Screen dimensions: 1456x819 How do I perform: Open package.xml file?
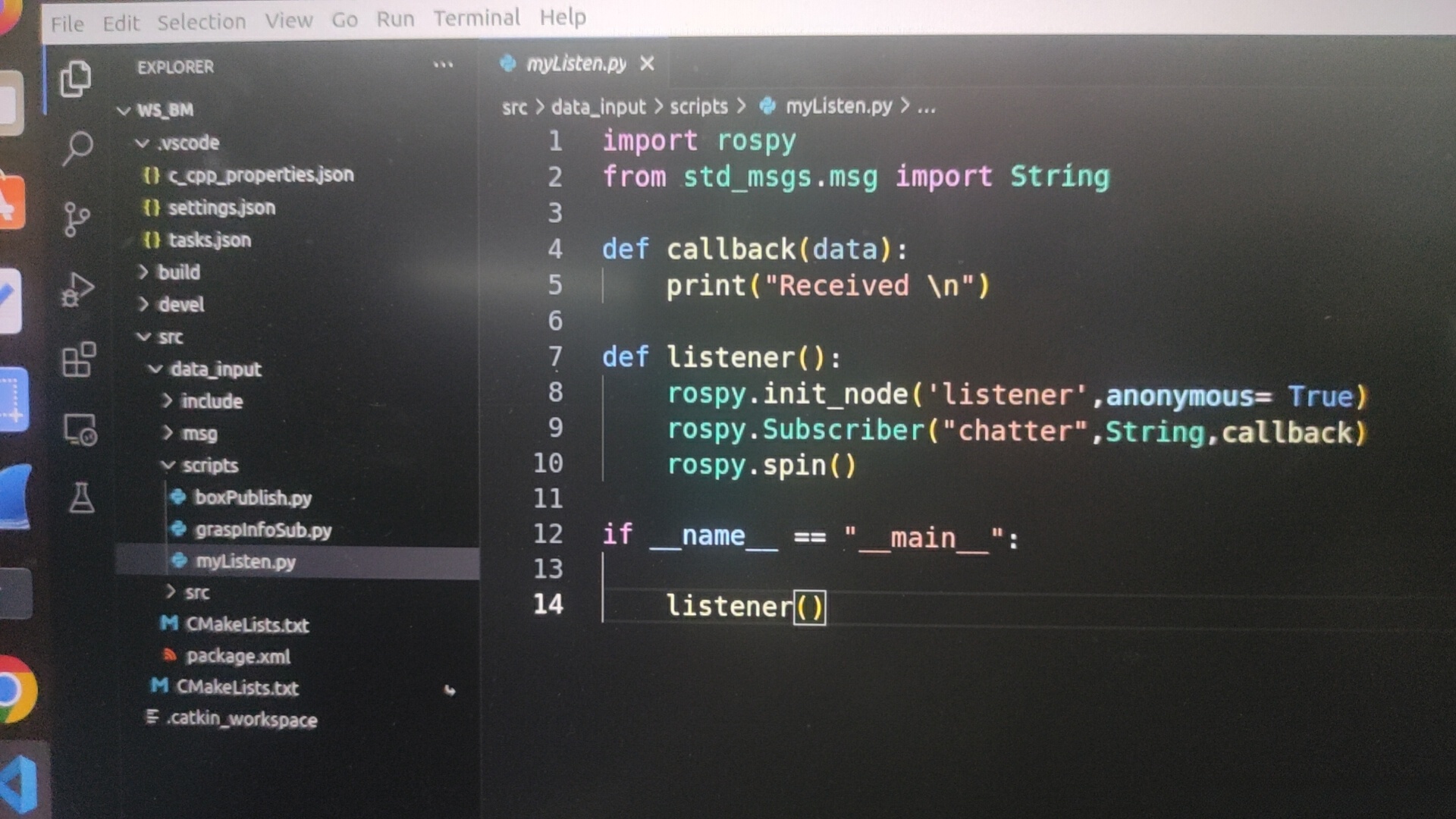pyautogui.click(x=237, y=656)
